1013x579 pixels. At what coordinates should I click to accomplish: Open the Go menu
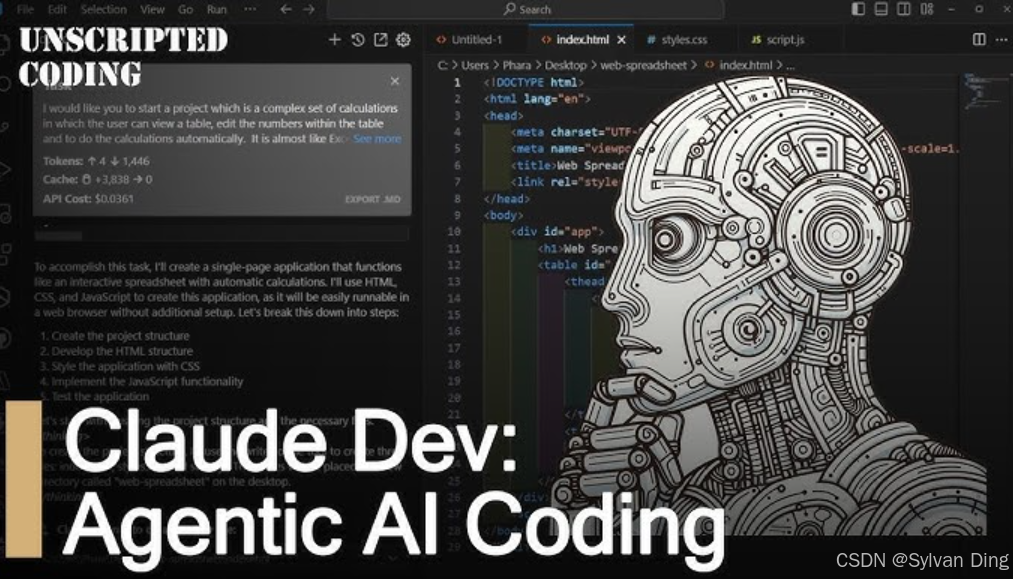185,9
